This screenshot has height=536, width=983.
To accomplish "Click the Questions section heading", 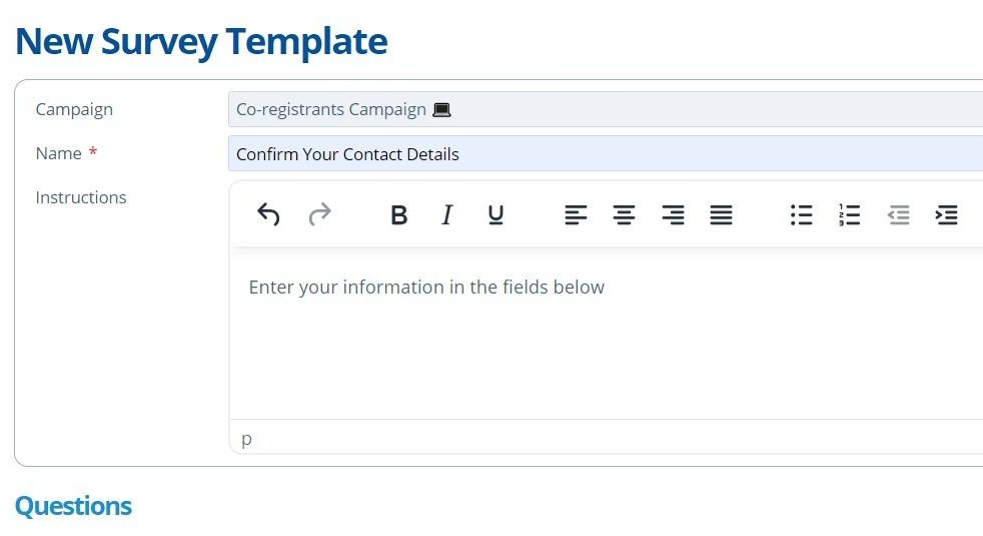I will point(73,506).
